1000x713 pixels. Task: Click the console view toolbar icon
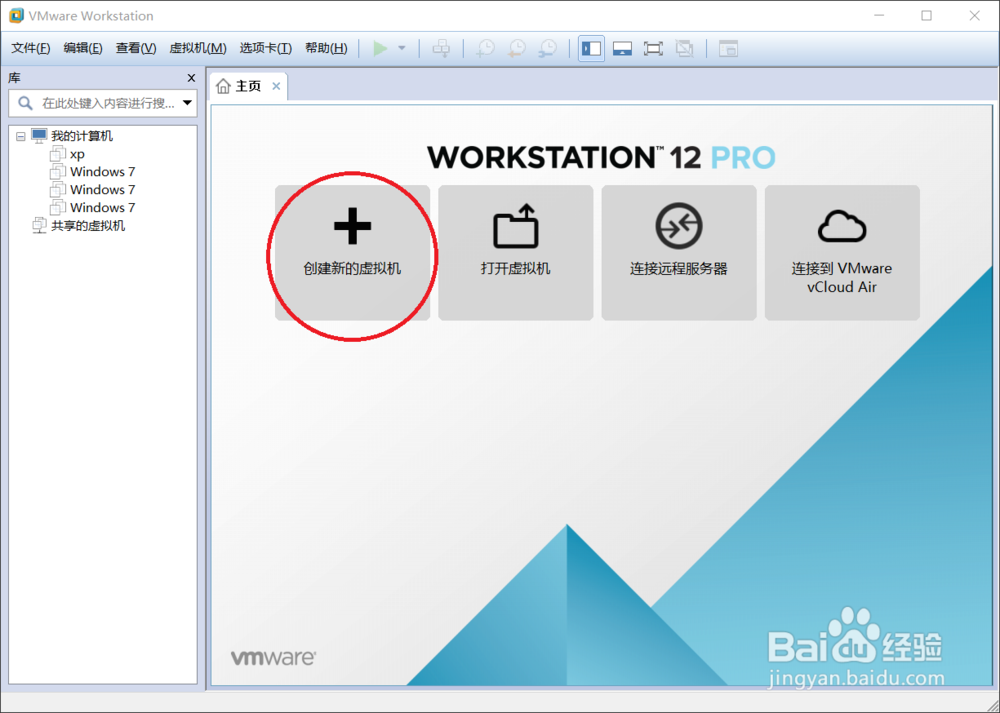[x=728, y=48]
